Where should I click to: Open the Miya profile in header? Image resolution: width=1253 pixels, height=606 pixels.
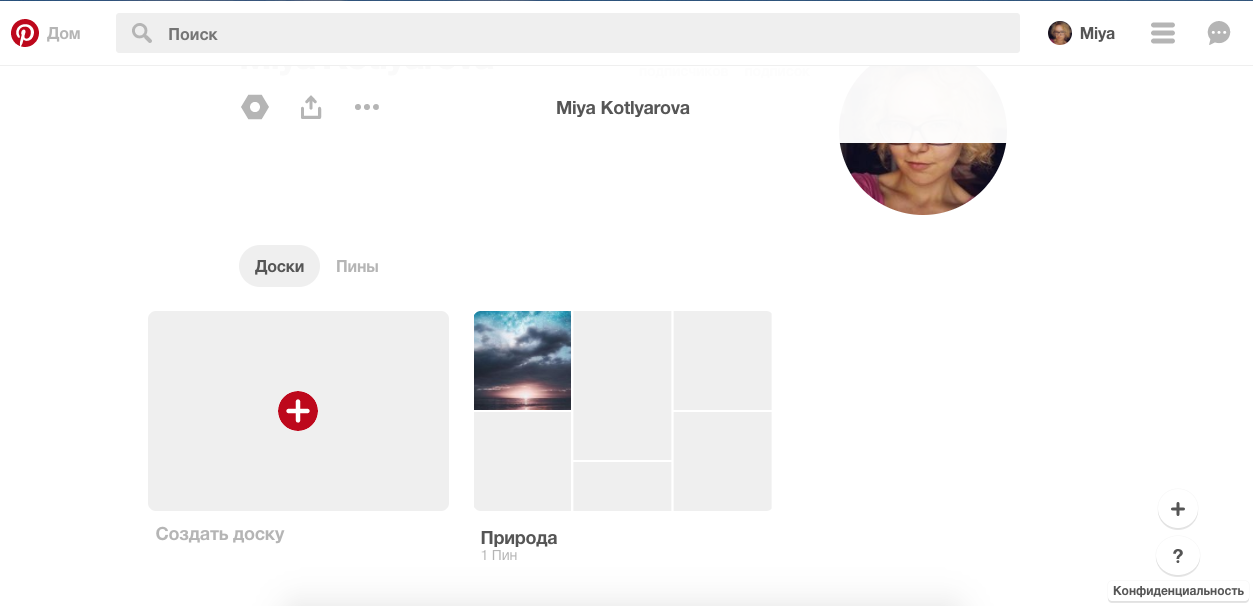1081,34
